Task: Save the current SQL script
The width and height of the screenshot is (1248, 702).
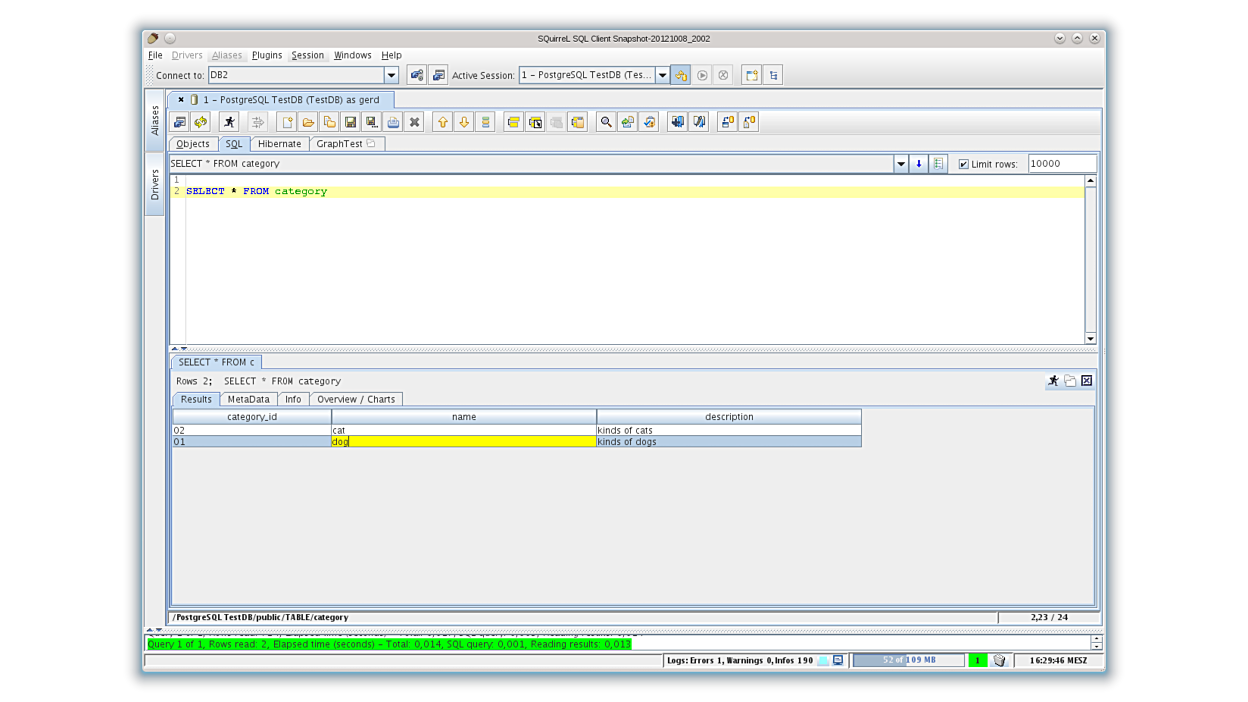Action: pyautogui.click(x=350, y=121)
